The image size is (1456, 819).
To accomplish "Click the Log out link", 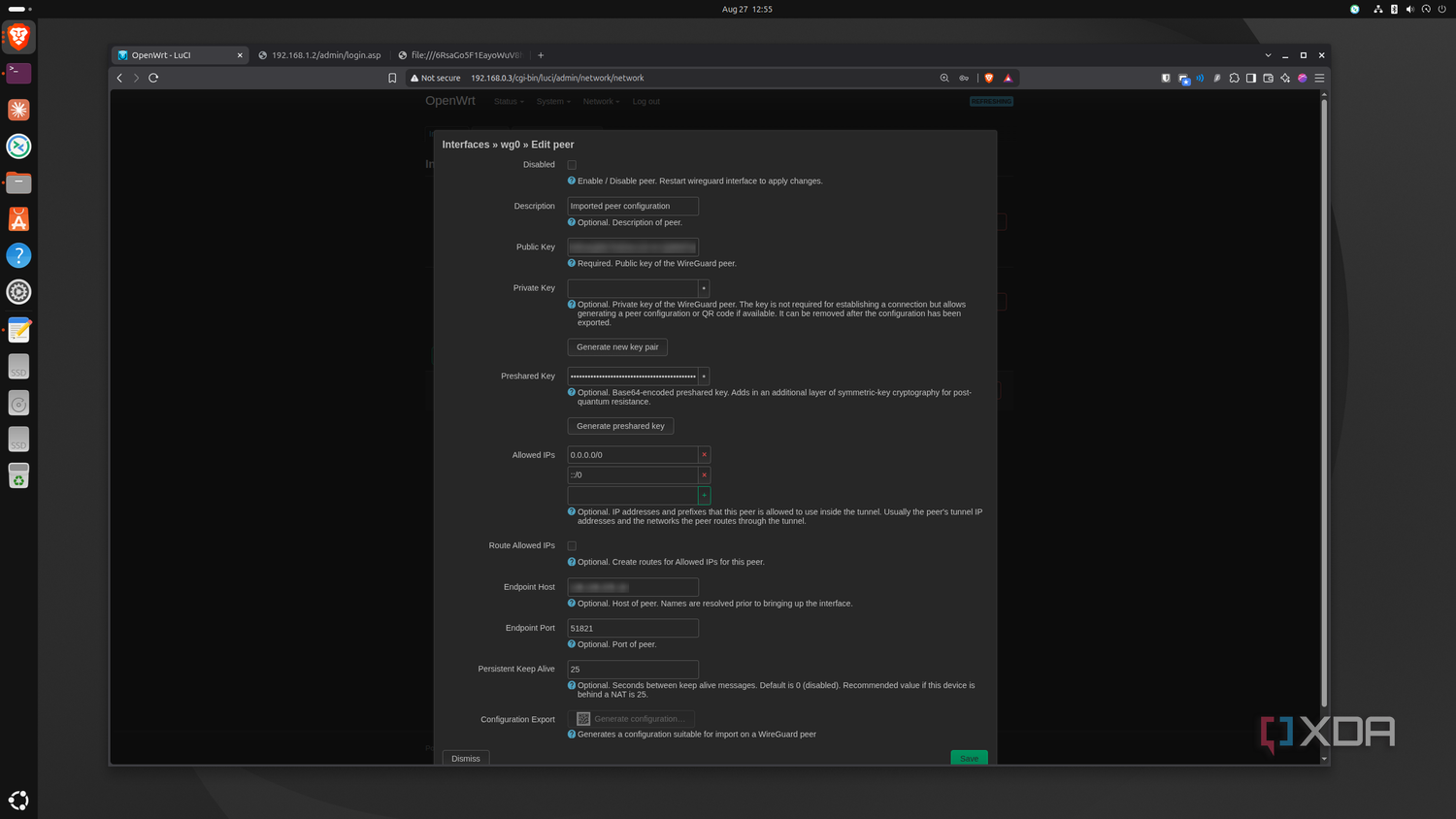I will pos(645,101).
